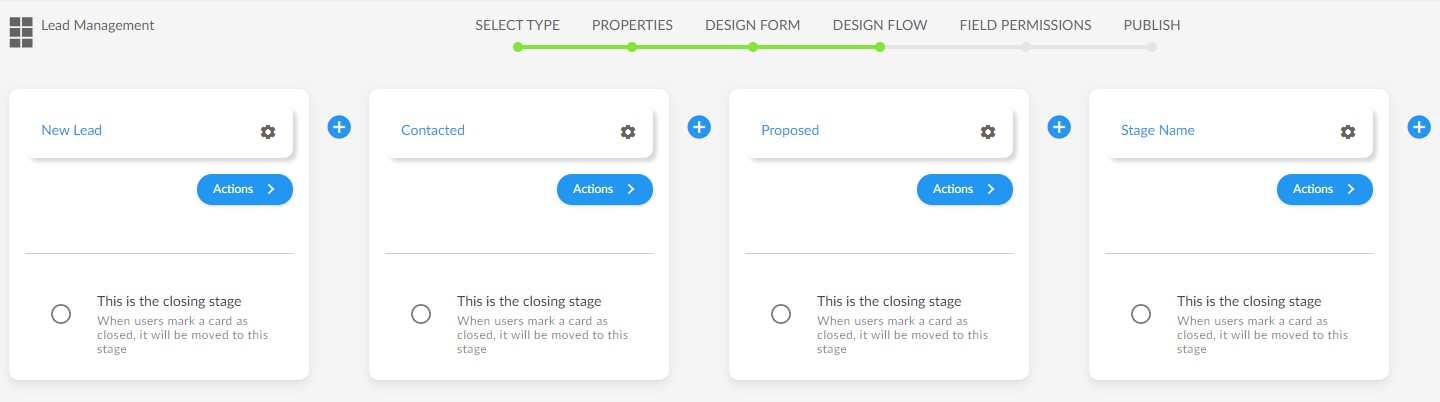Image resolution: width=1440 pixels, height=402 pixels.
Task: Jump to the DESIGN FORM progress dot
Action: 753,46
